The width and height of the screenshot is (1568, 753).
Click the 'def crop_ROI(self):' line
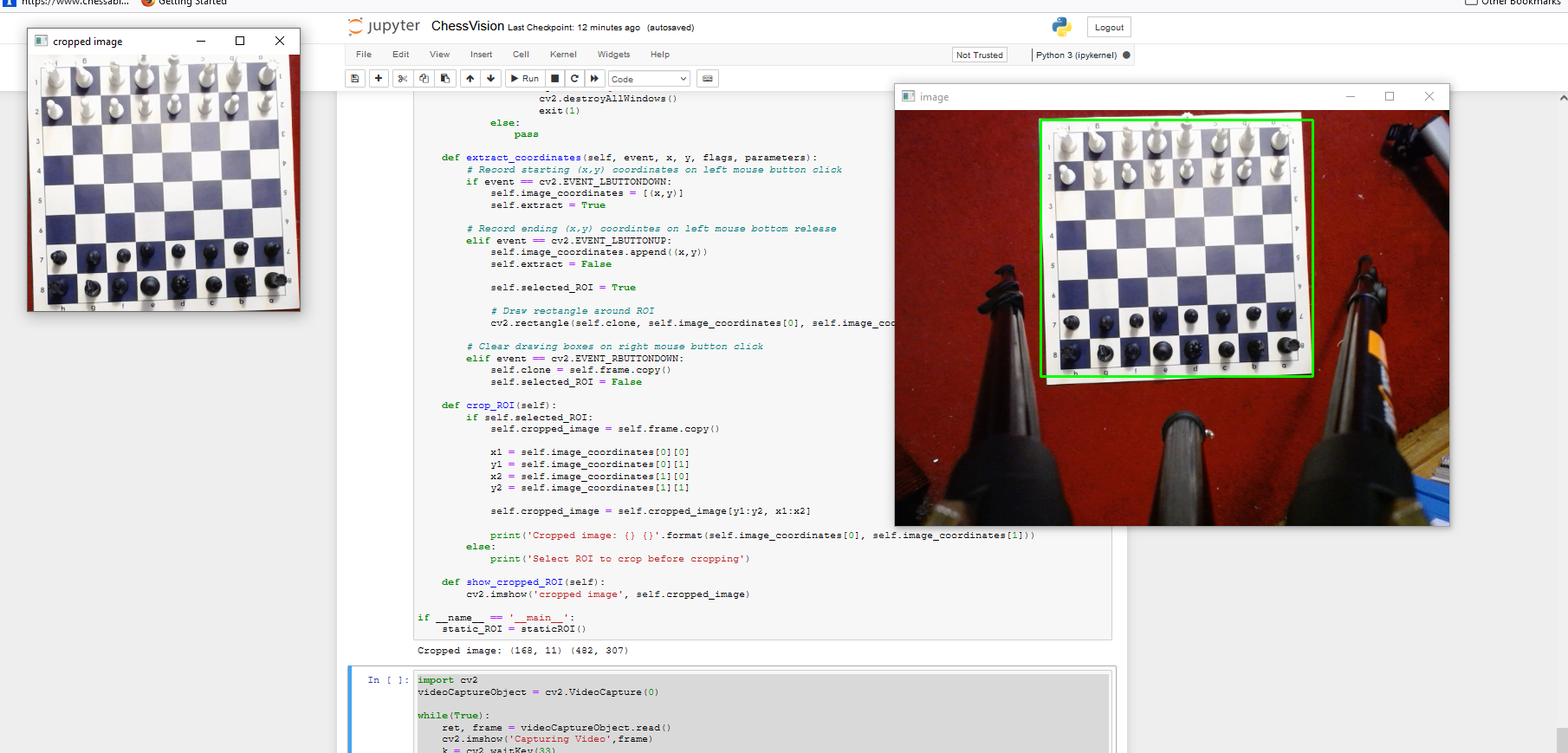(x=498, y=406)
